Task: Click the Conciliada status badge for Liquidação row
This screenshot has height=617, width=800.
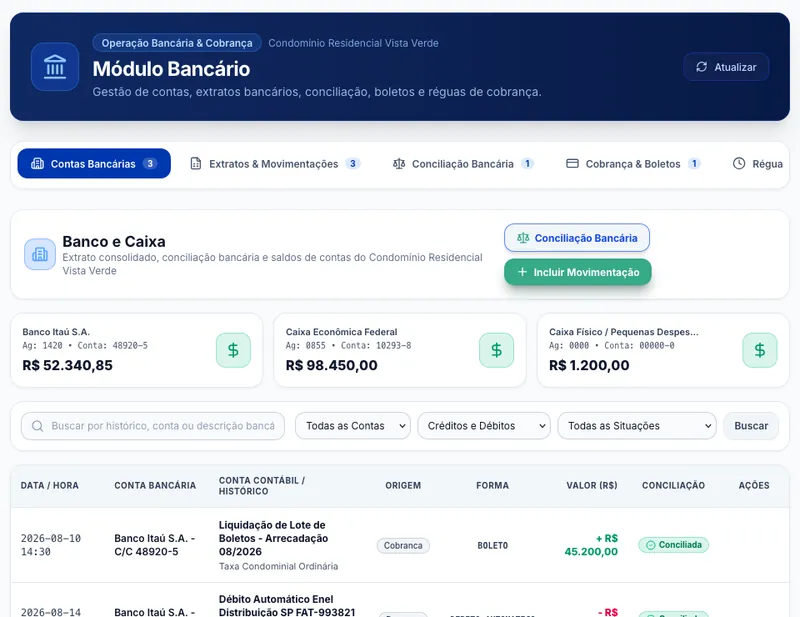Action: click(673, 545)
